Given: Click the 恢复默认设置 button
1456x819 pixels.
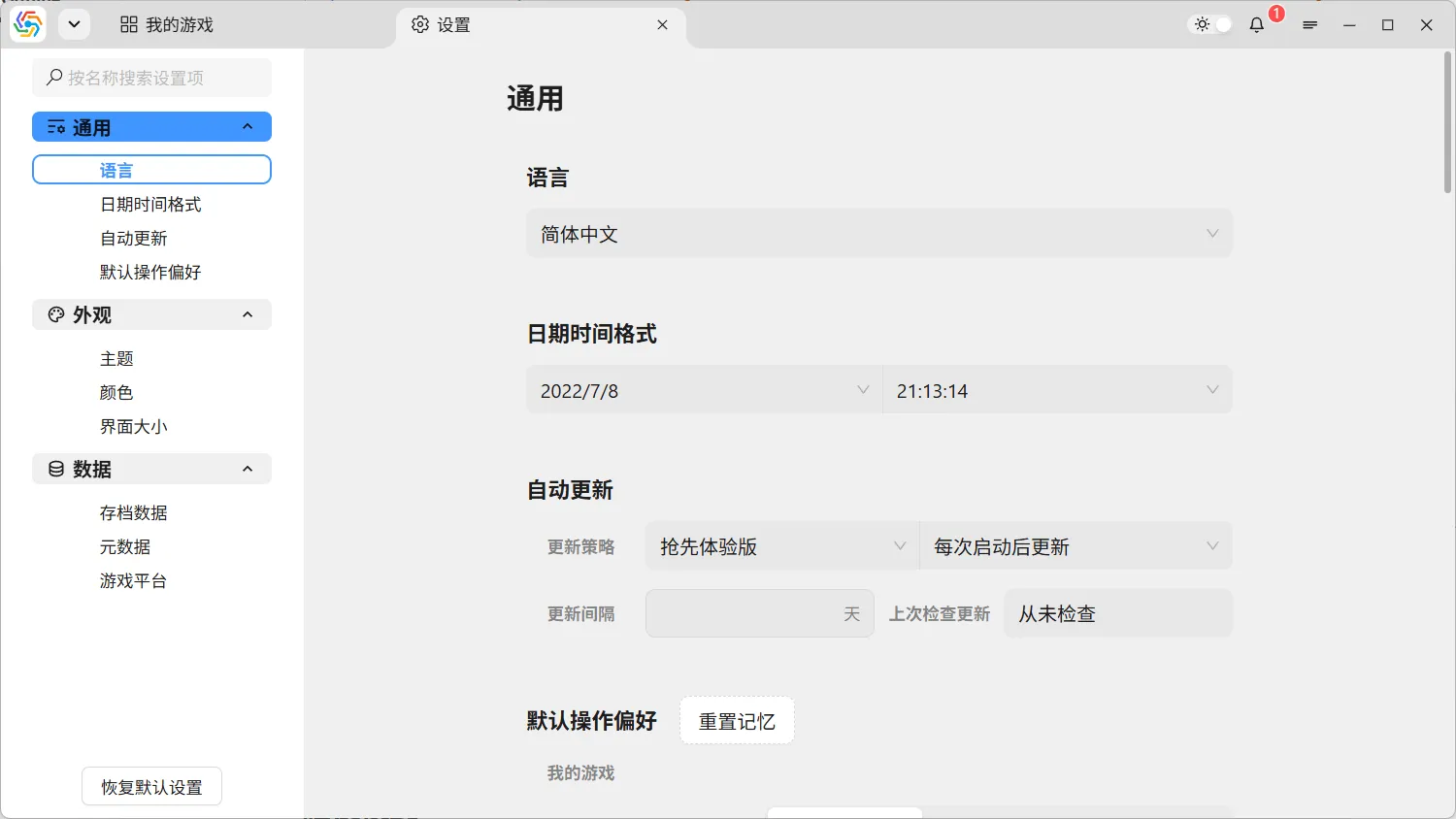Looking at the screenshot, I should tap(151, 787).
